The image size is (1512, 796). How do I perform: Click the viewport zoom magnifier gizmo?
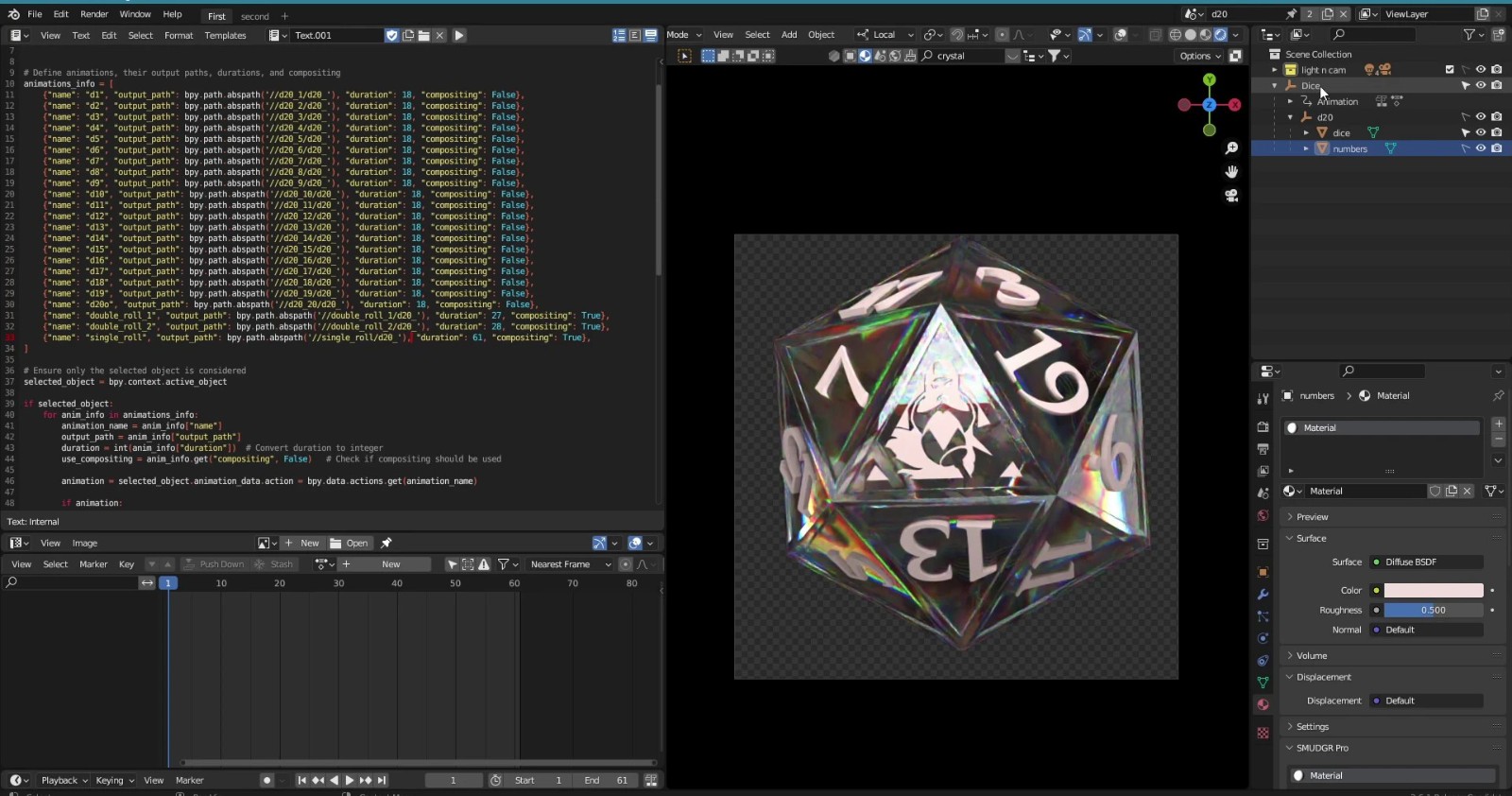click(x=1231, y=148)
